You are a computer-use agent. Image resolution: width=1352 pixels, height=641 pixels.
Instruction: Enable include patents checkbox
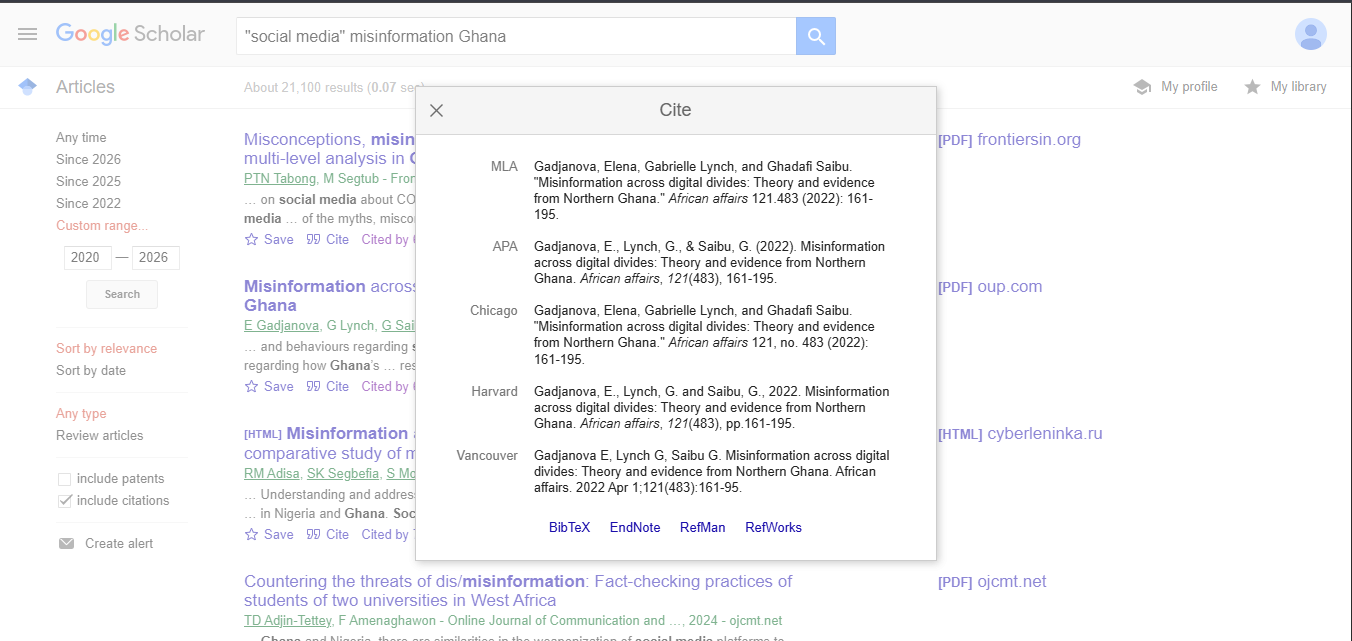tap(65, 479)
